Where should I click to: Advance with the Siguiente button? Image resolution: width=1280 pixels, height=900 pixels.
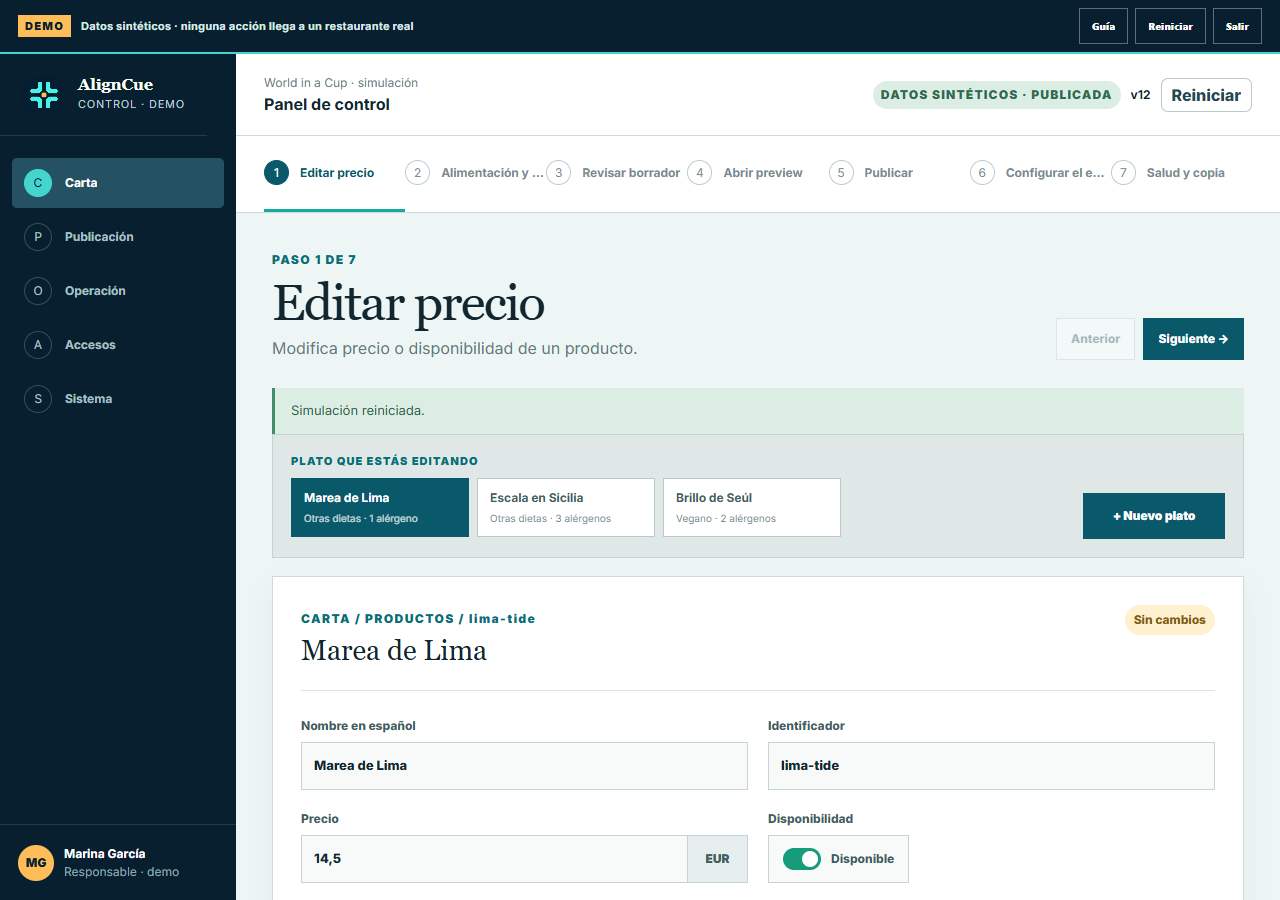coord(1193,339)
